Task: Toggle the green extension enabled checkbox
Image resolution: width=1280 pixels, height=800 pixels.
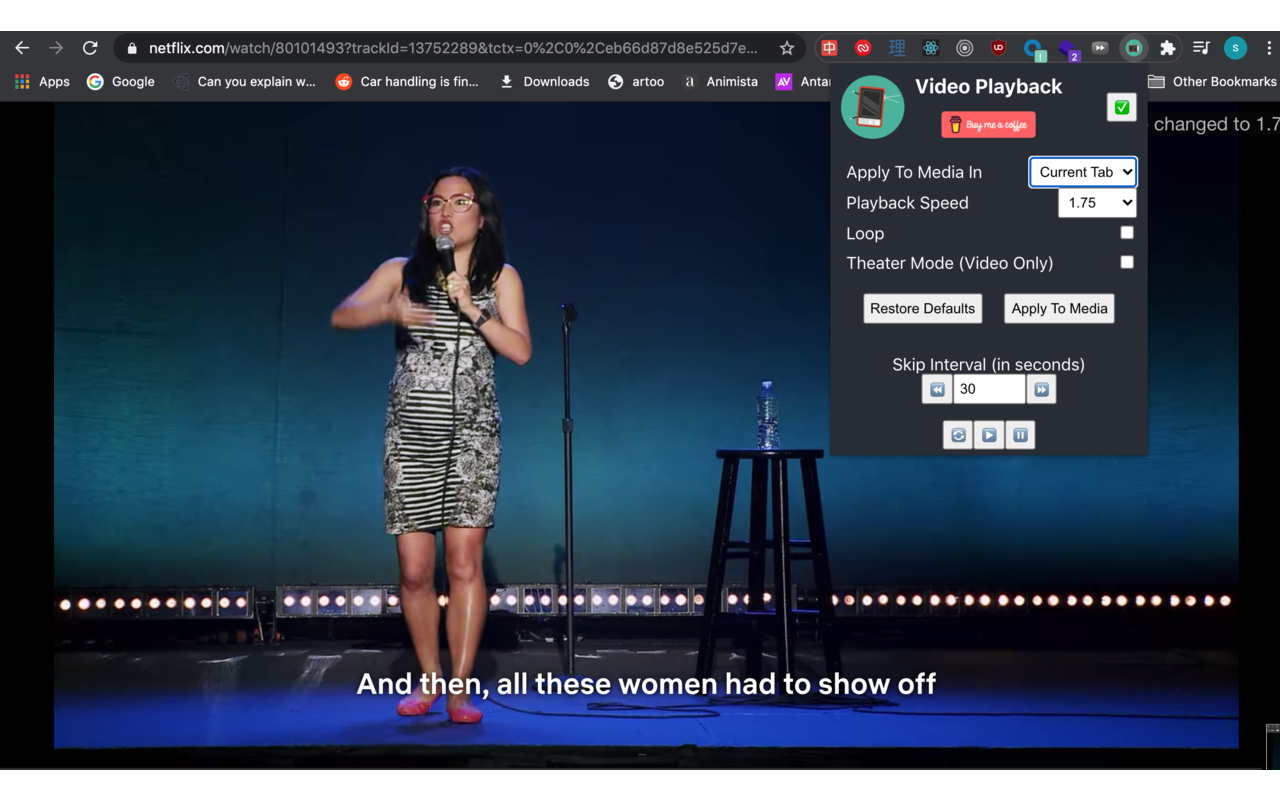Action: 1122,107
